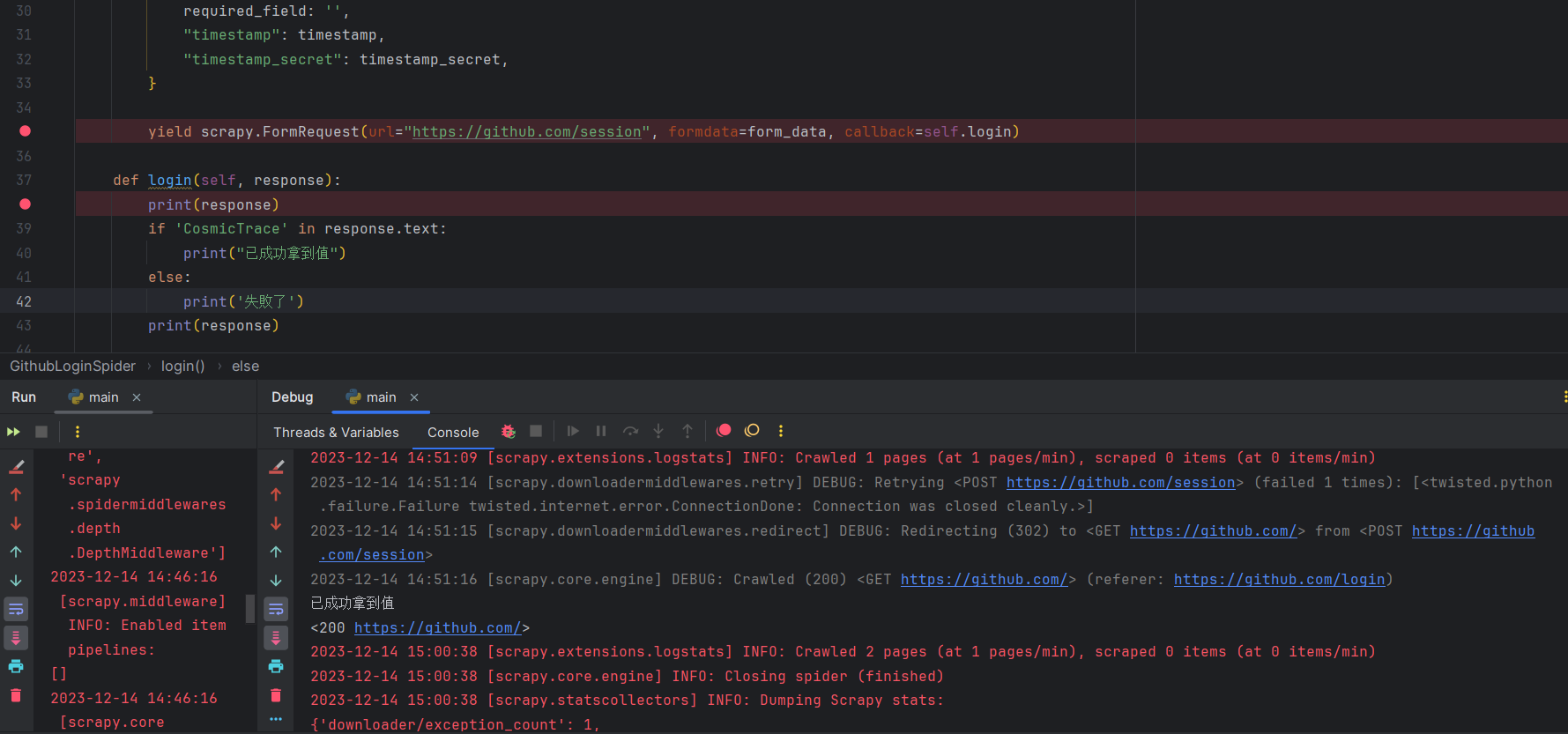Click login() in the breadcrumb bar
The image size is (1568, 734).
(182, 367)
